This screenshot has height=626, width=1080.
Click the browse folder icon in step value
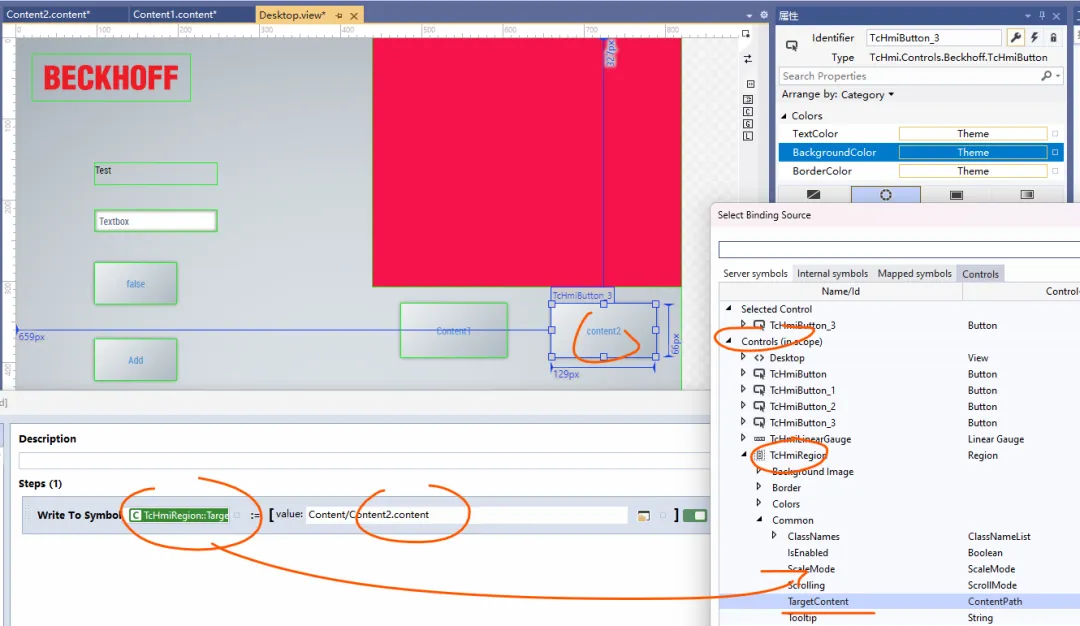coord(644,515)
